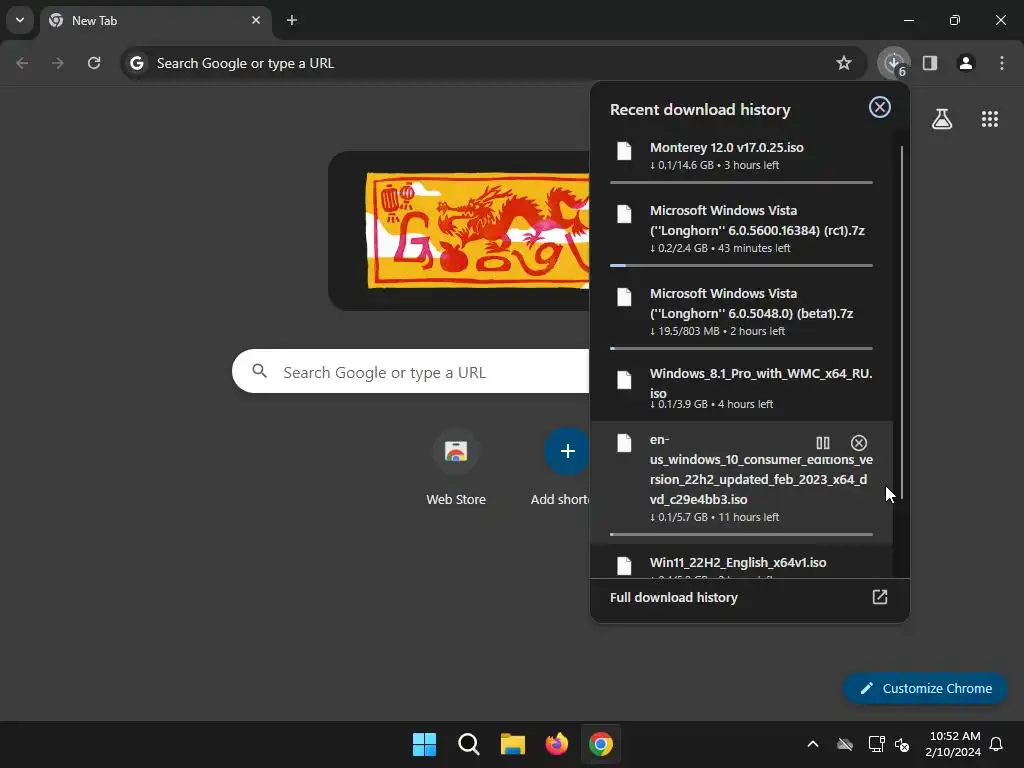Open the tab search dropdown
The height and width of the screenshot is (768, 1024).
click(x=20, y=20)
